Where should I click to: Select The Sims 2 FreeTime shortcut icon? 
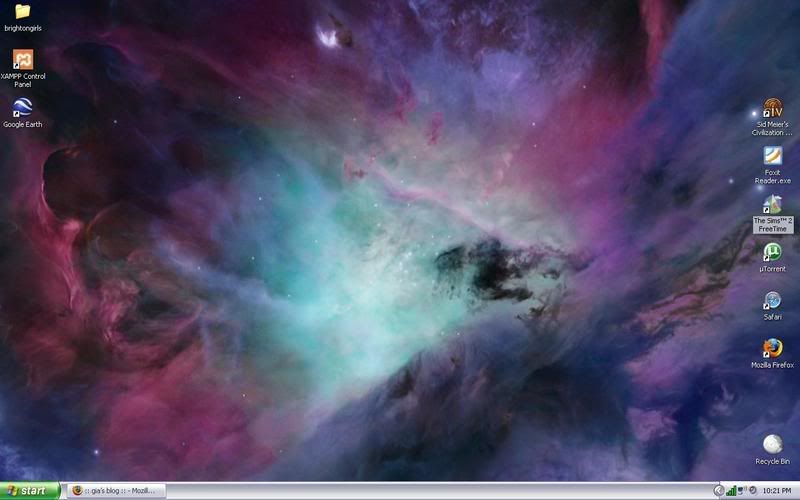coord(772,203)
